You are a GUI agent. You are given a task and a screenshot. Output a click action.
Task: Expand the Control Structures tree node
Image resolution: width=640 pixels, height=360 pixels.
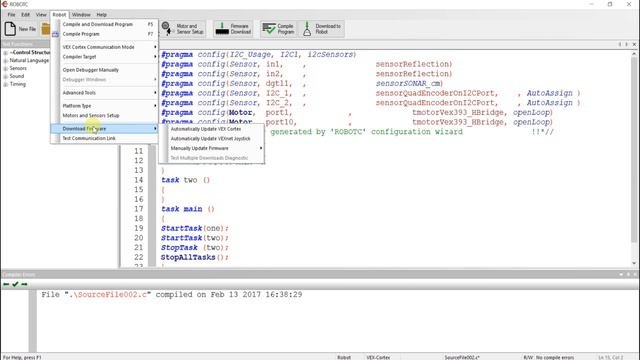point(5,53)
